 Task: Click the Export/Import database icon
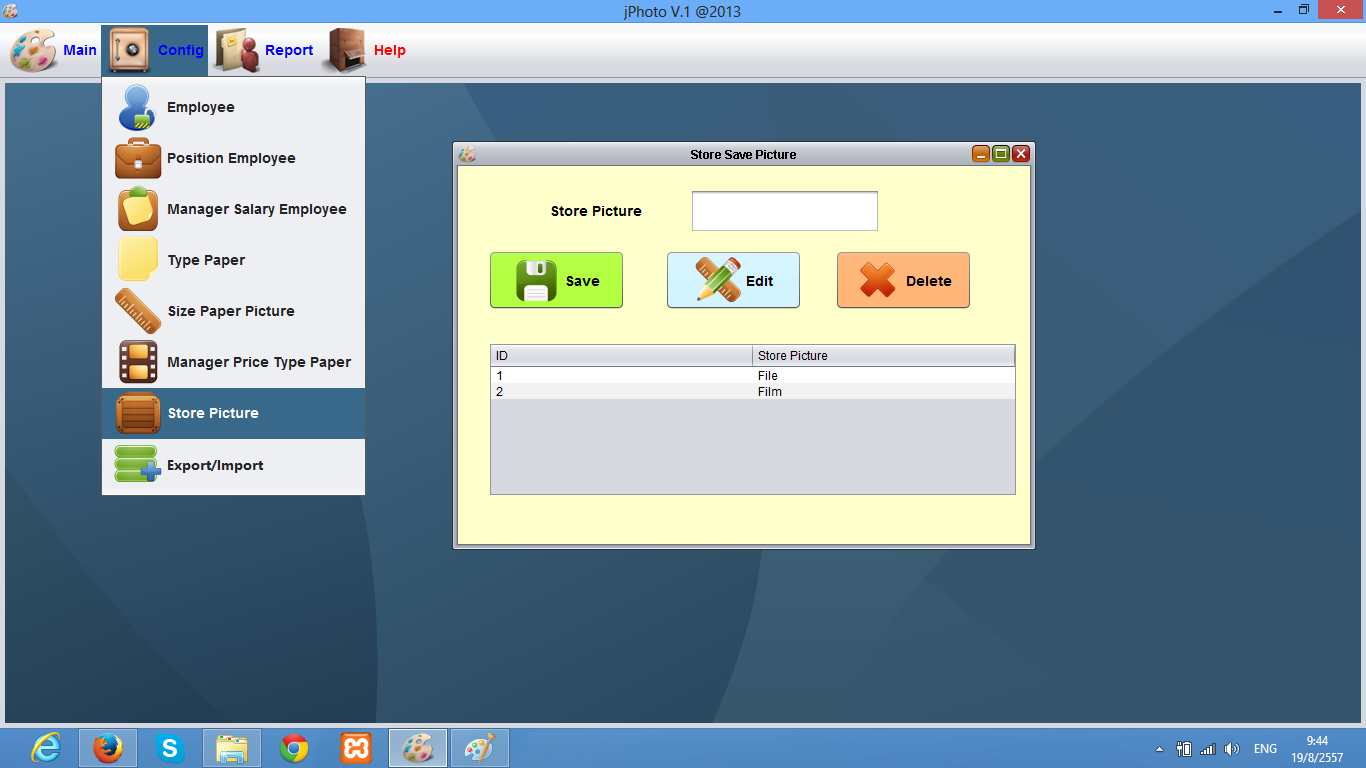pos(137,465)
